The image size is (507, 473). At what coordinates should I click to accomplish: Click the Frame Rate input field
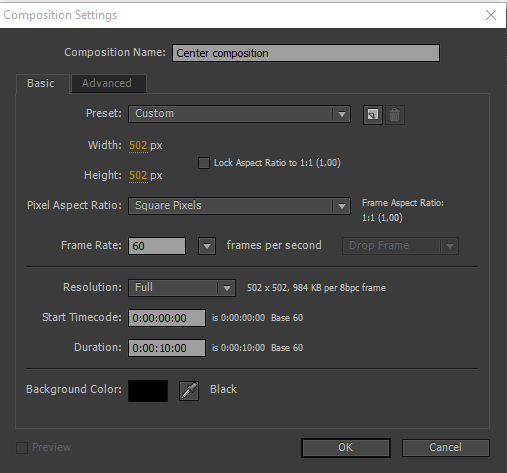(157, 246)
